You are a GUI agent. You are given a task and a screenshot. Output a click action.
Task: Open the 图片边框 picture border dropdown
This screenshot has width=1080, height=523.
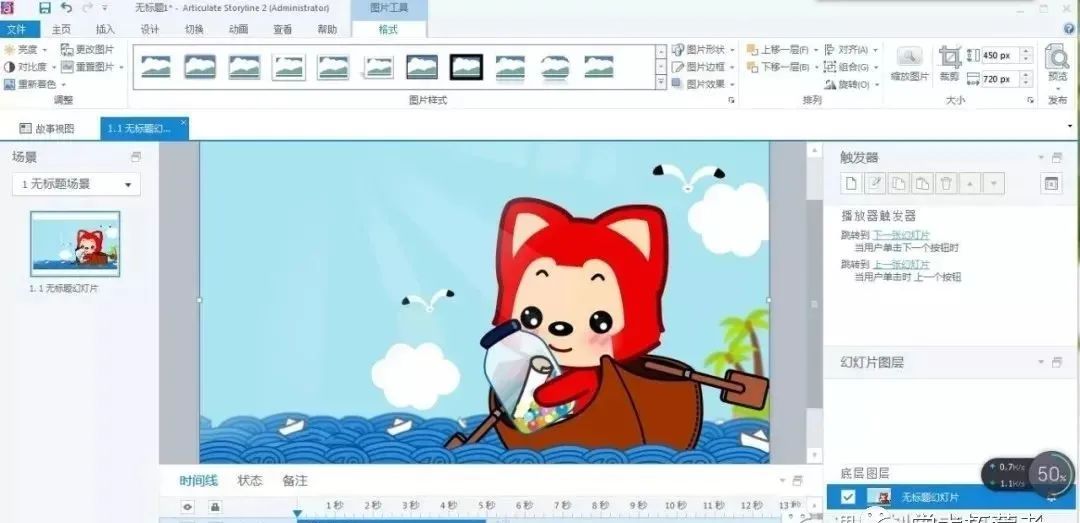[703, 67]
